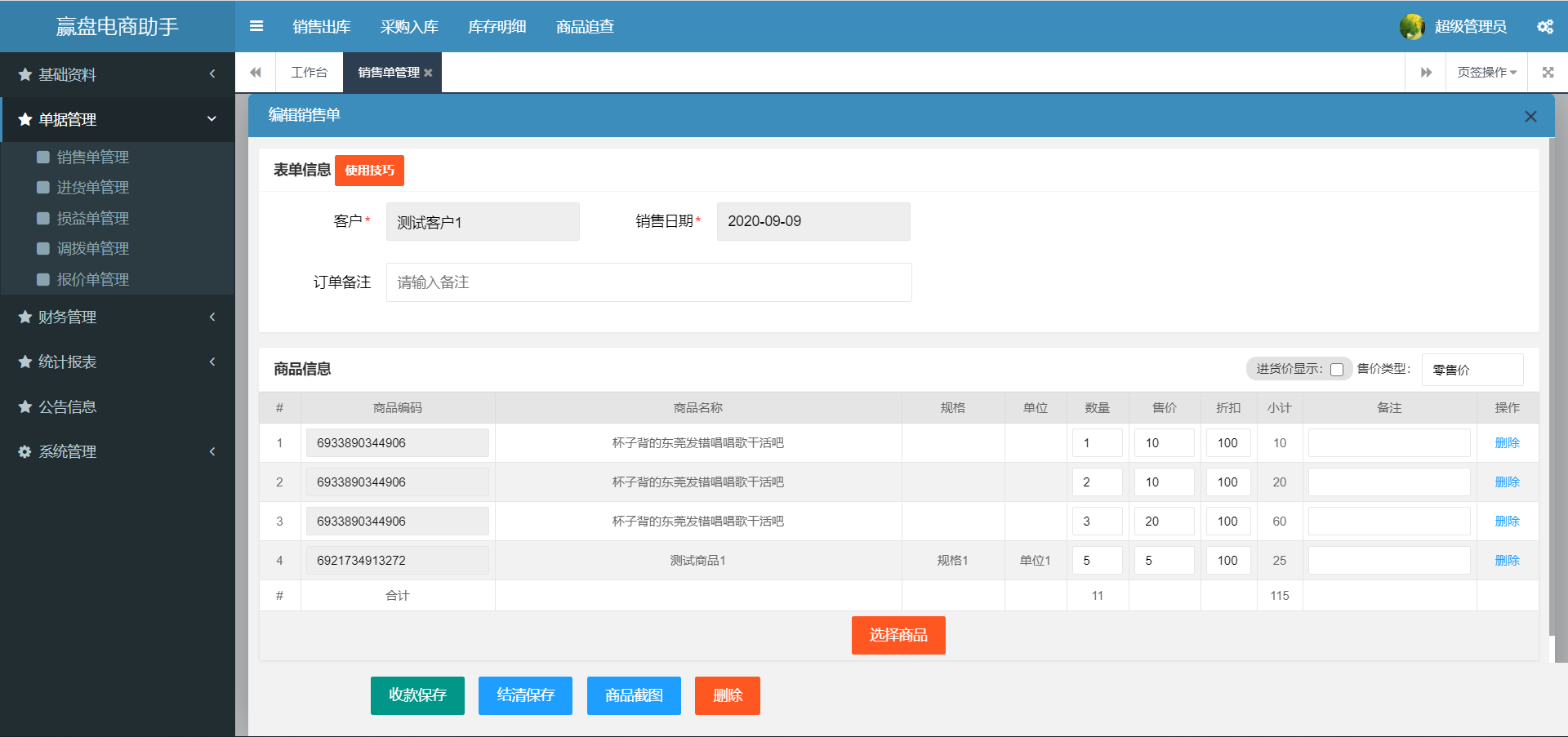The height and width of the screenshot is (737, 1568).
Task: Close the 编辑销售单 dialog
Action: point(1530,117)
